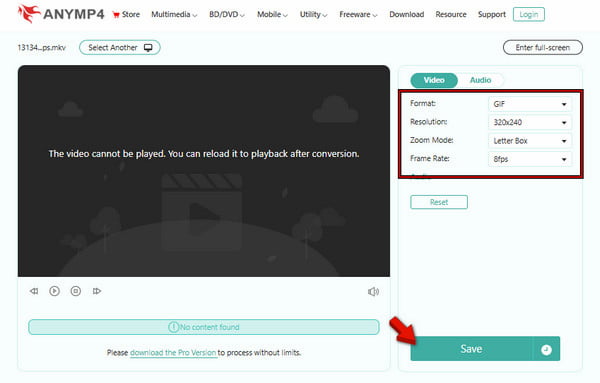Switch to the Video tab
The width and height of the screenshot is (600, 383).
click(x=434, y=80)
